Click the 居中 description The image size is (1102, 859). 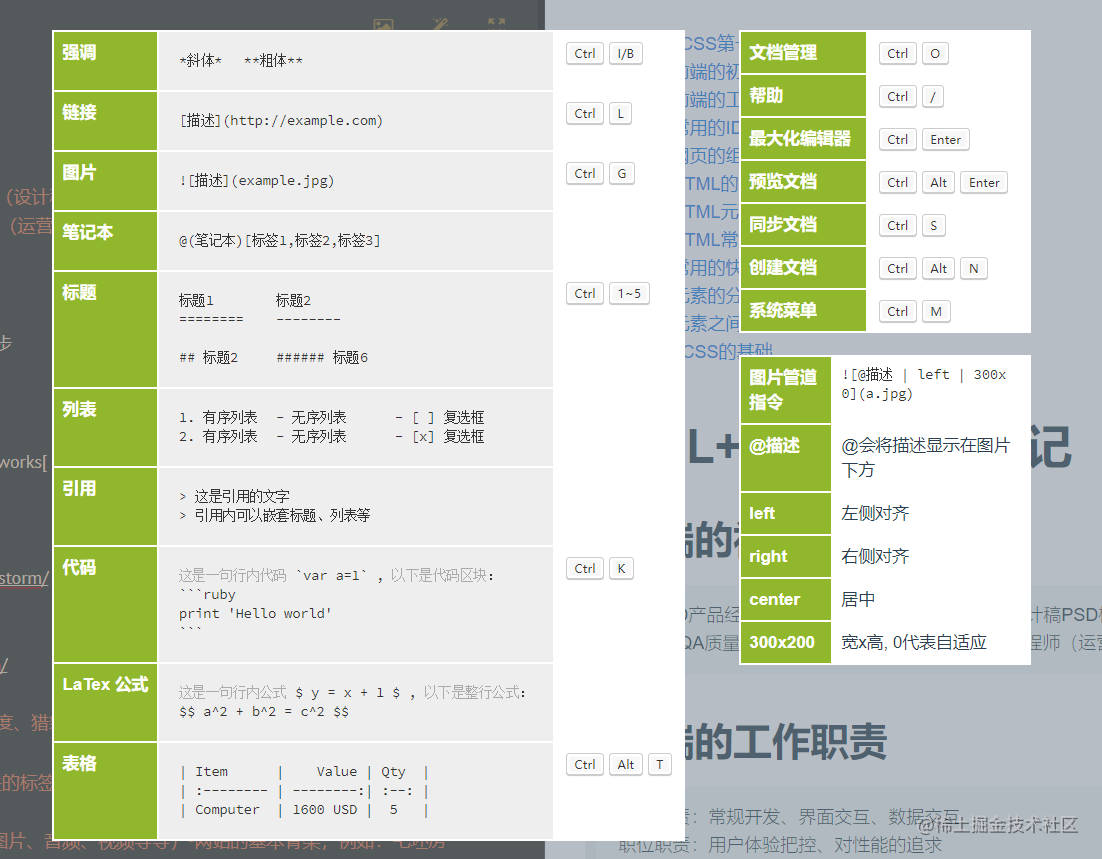point(858,599)
